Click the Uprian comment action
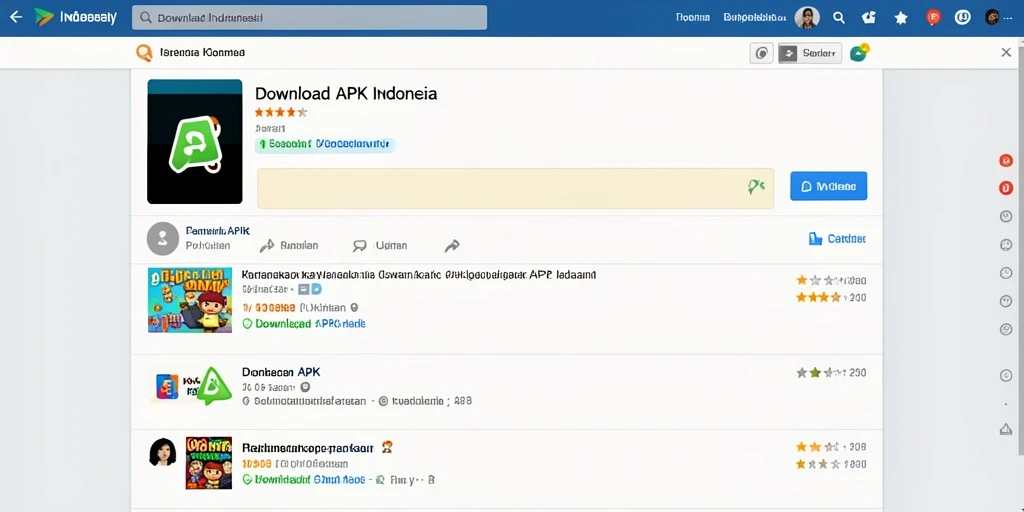This screenshot has height=512, width=1024. point(380,246)
